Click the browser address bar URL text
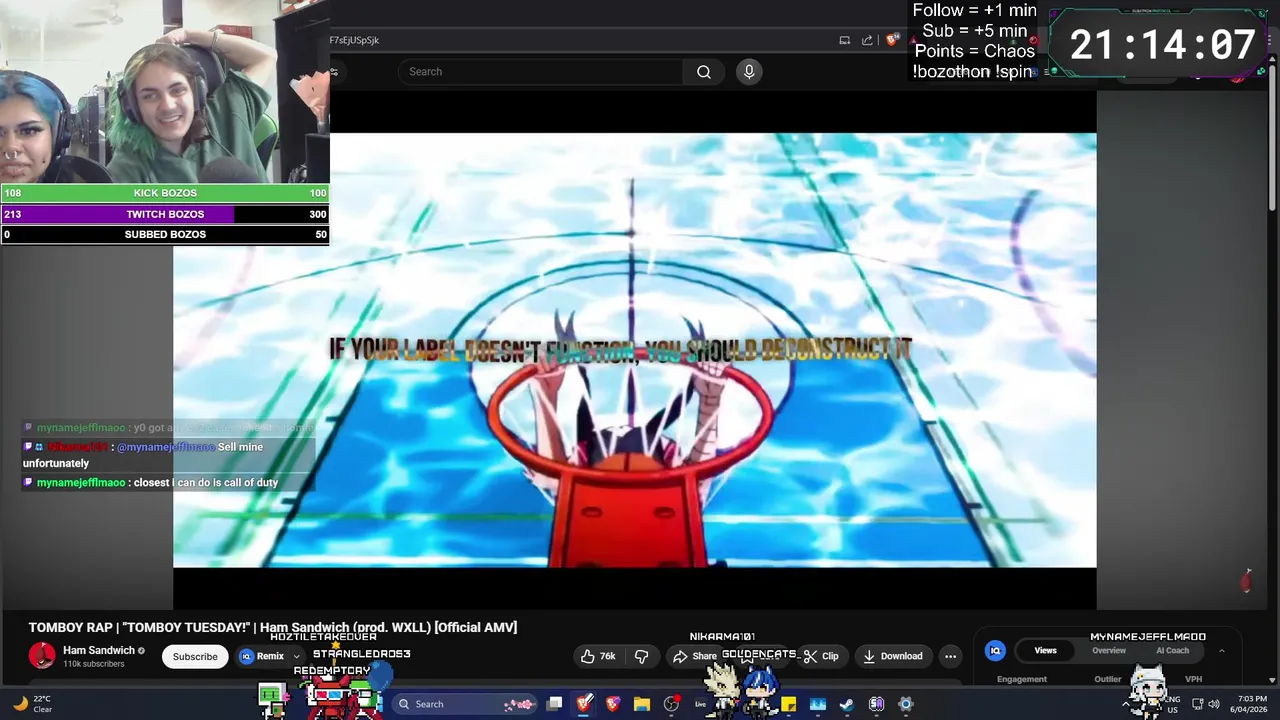 (354, 40)
